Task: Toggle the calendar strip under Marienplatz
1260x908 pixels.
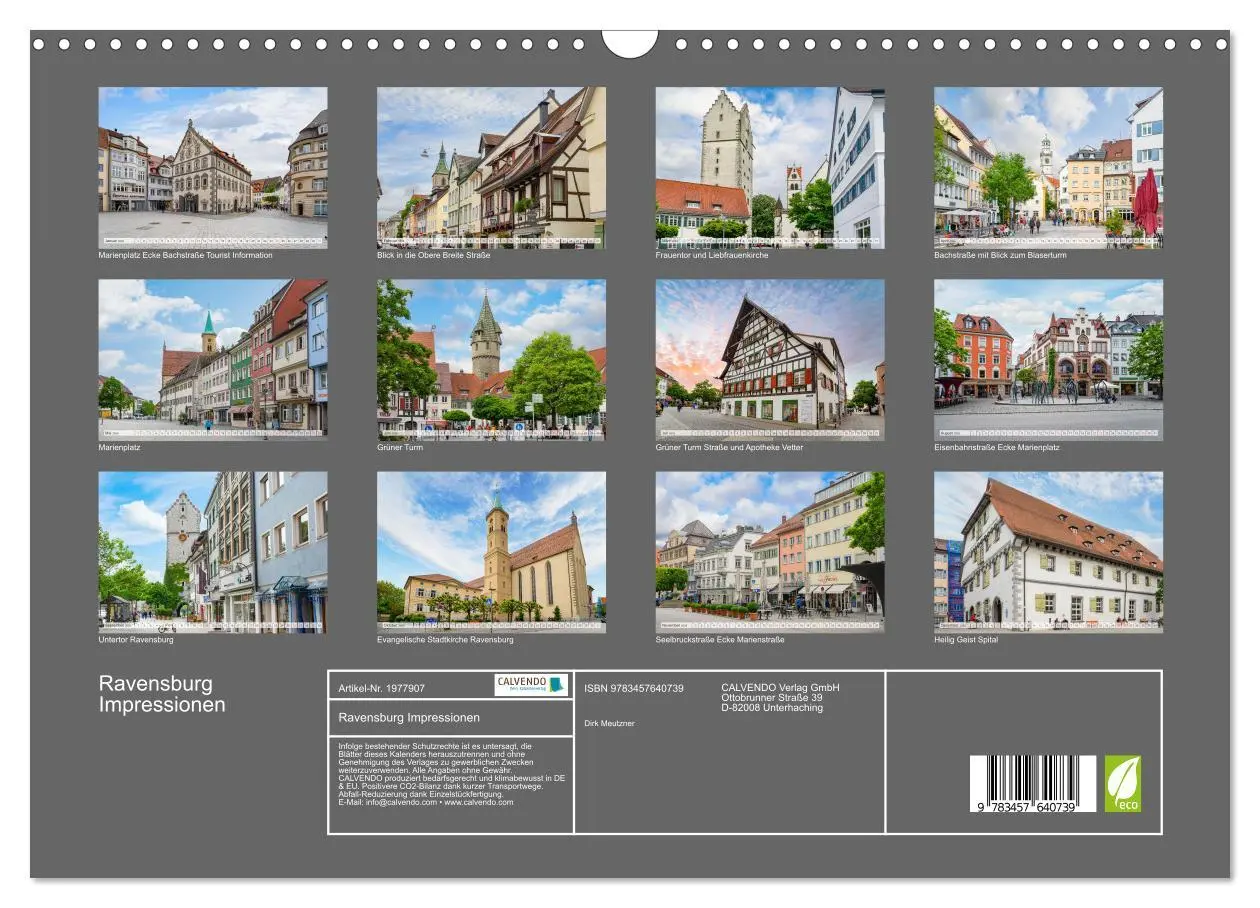Action: tap(213, 434)
